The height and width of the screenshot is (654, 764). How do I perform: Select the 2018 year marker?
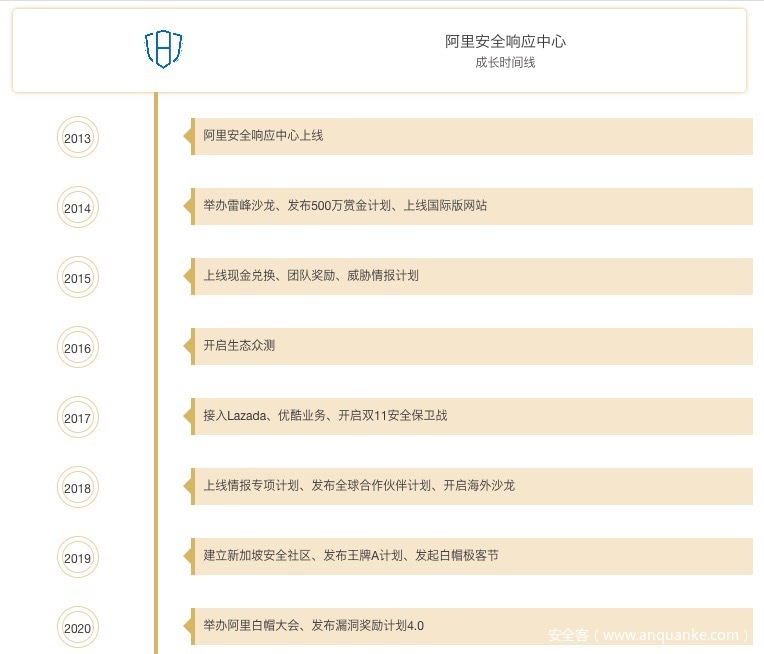(77, 487)
